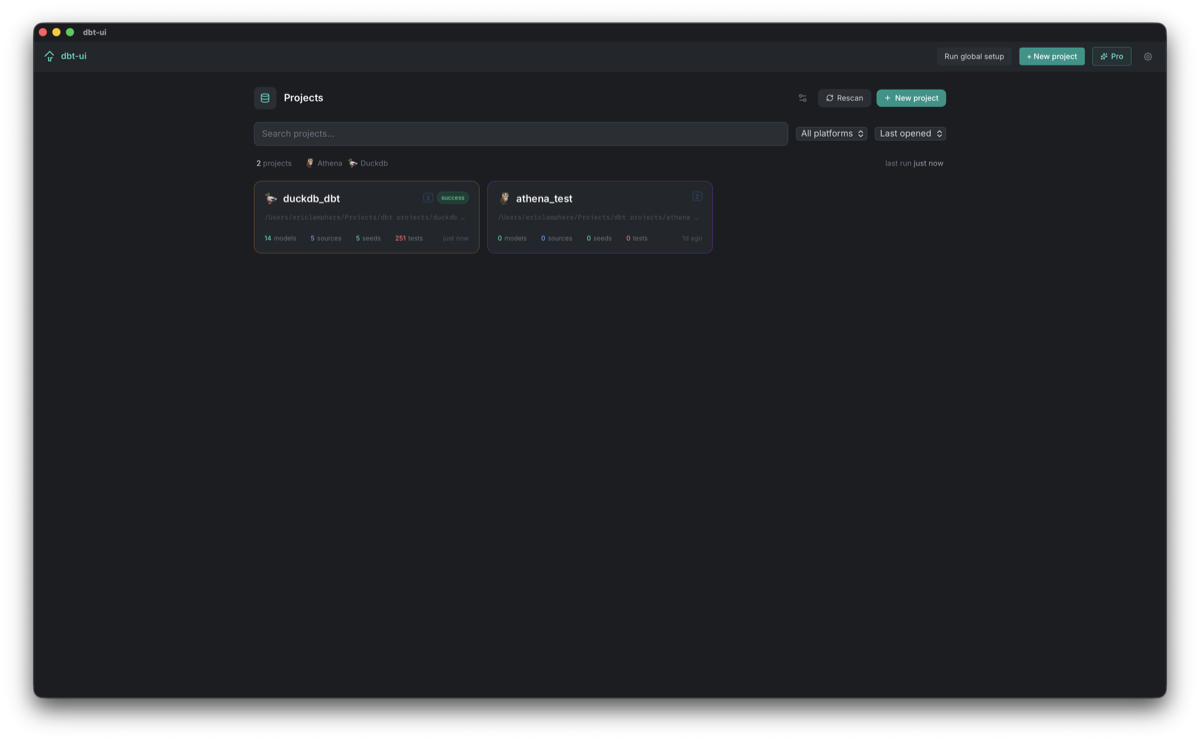Image resolution: width=1200 pixels, height=742 pixels.
Task: Click "0 seeds" on athena_test card
Action: pyautogui.click(x=599, y=238)
